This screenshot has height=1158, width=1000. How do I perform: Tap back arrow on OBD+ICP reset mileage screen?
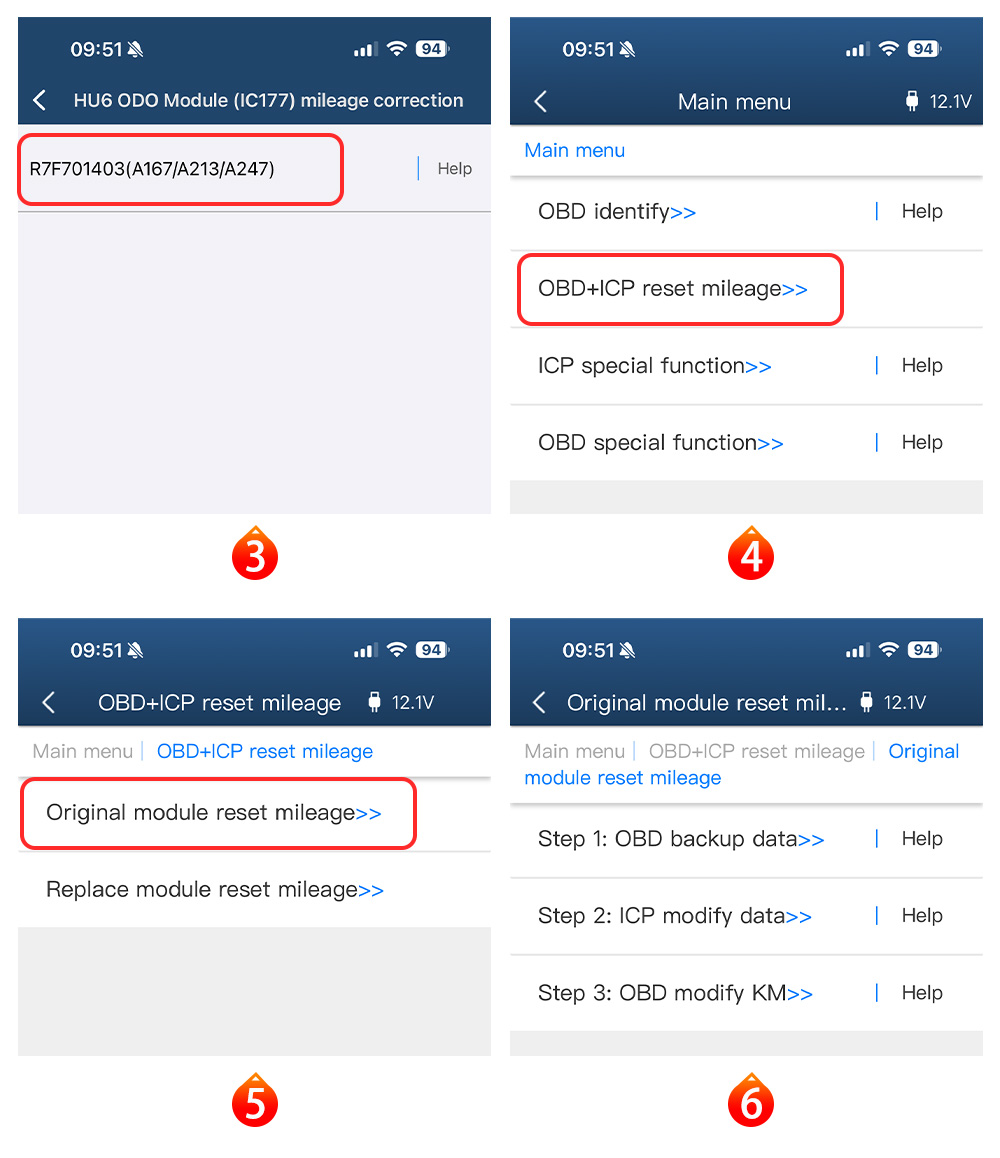(49, 702)
